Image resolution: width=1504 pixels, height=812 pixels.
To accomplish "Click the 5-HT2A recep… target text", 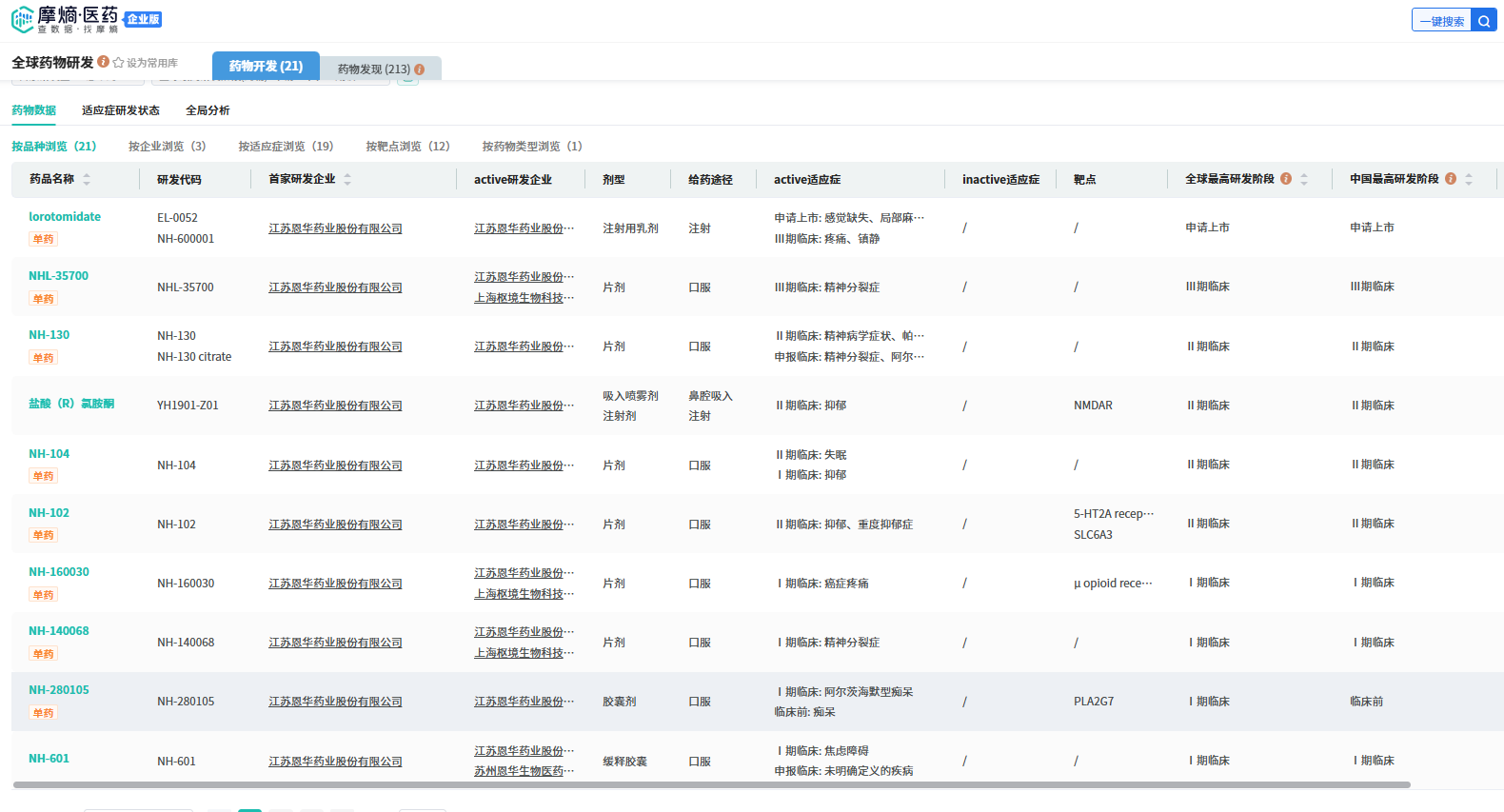I will pos(1114,514).
